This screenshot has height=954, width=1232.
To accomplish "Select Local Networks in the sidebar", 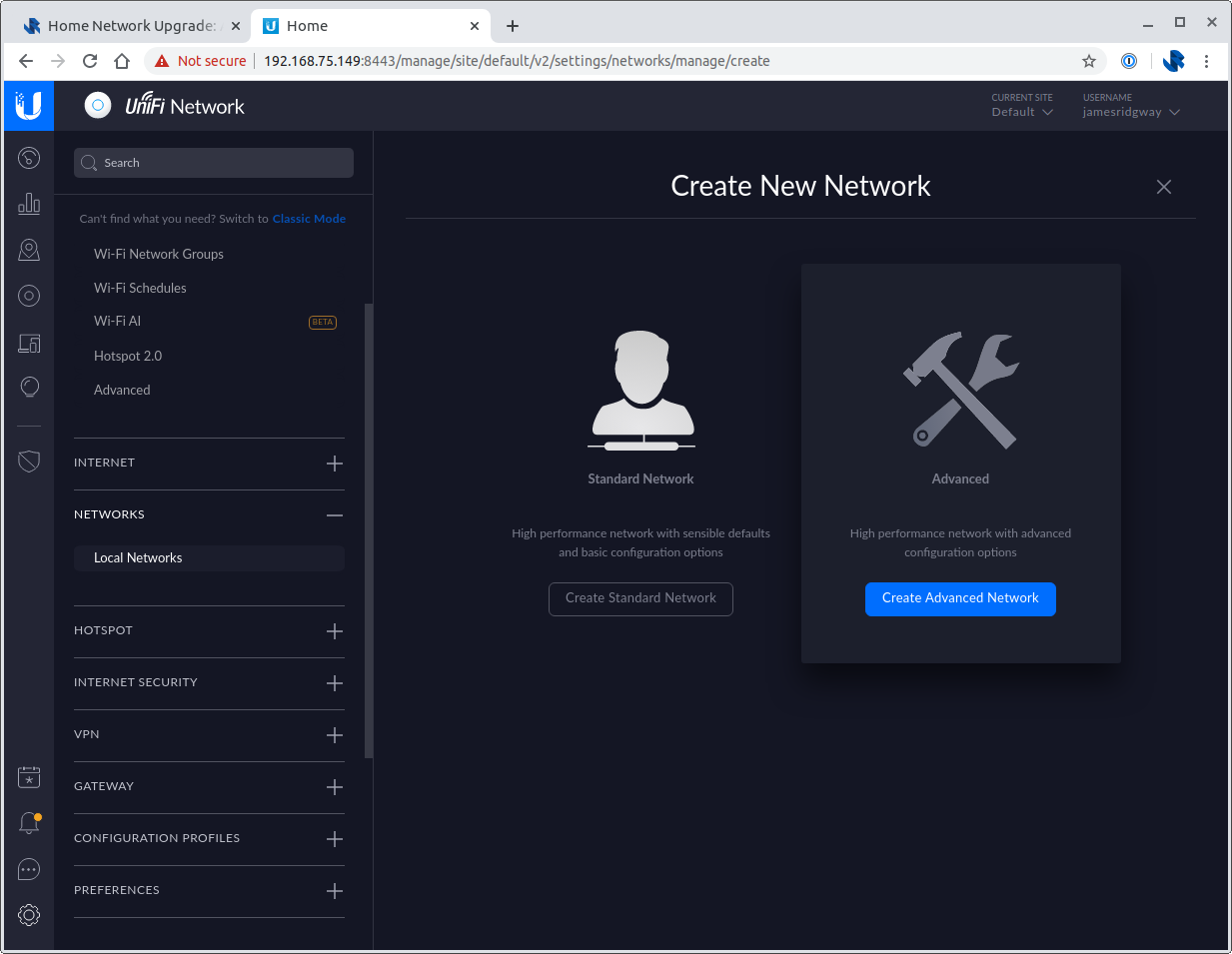I will coord(138,557).
